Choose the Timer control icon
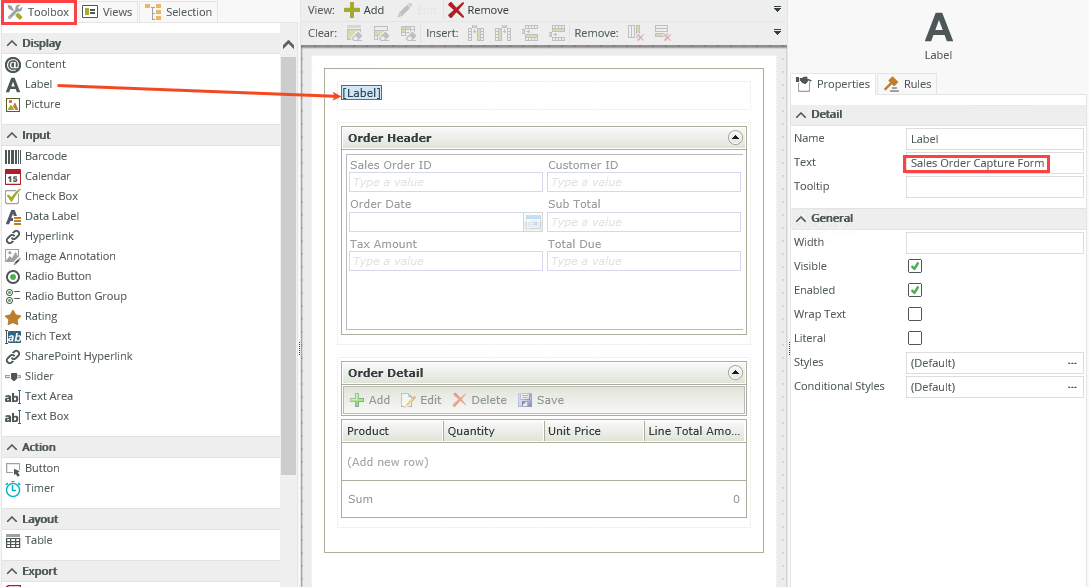Screen dimensions: 1089x587 tap(13, 488)
